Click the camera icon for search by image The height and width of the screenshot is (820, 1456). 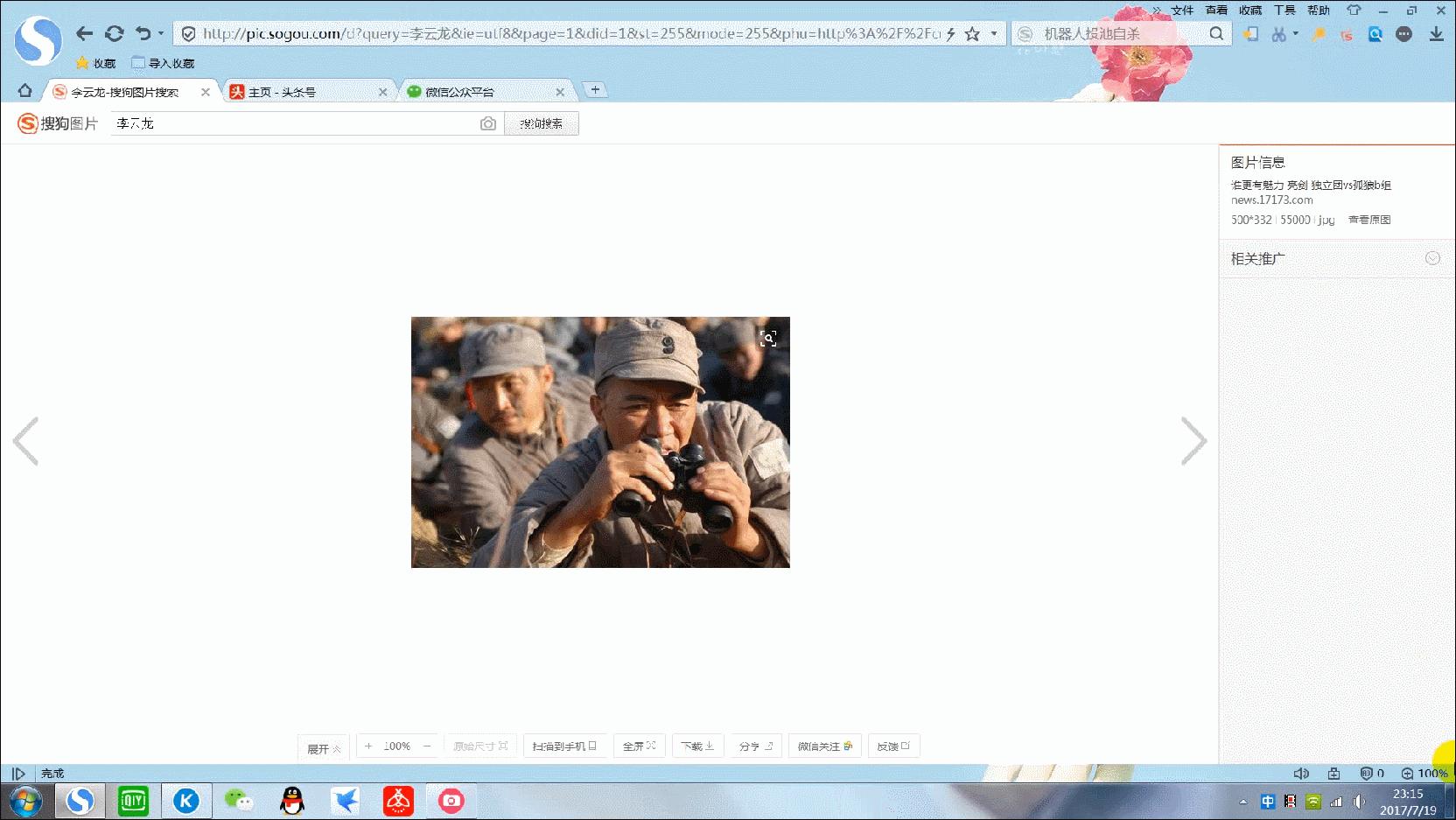tap(486, 123)
